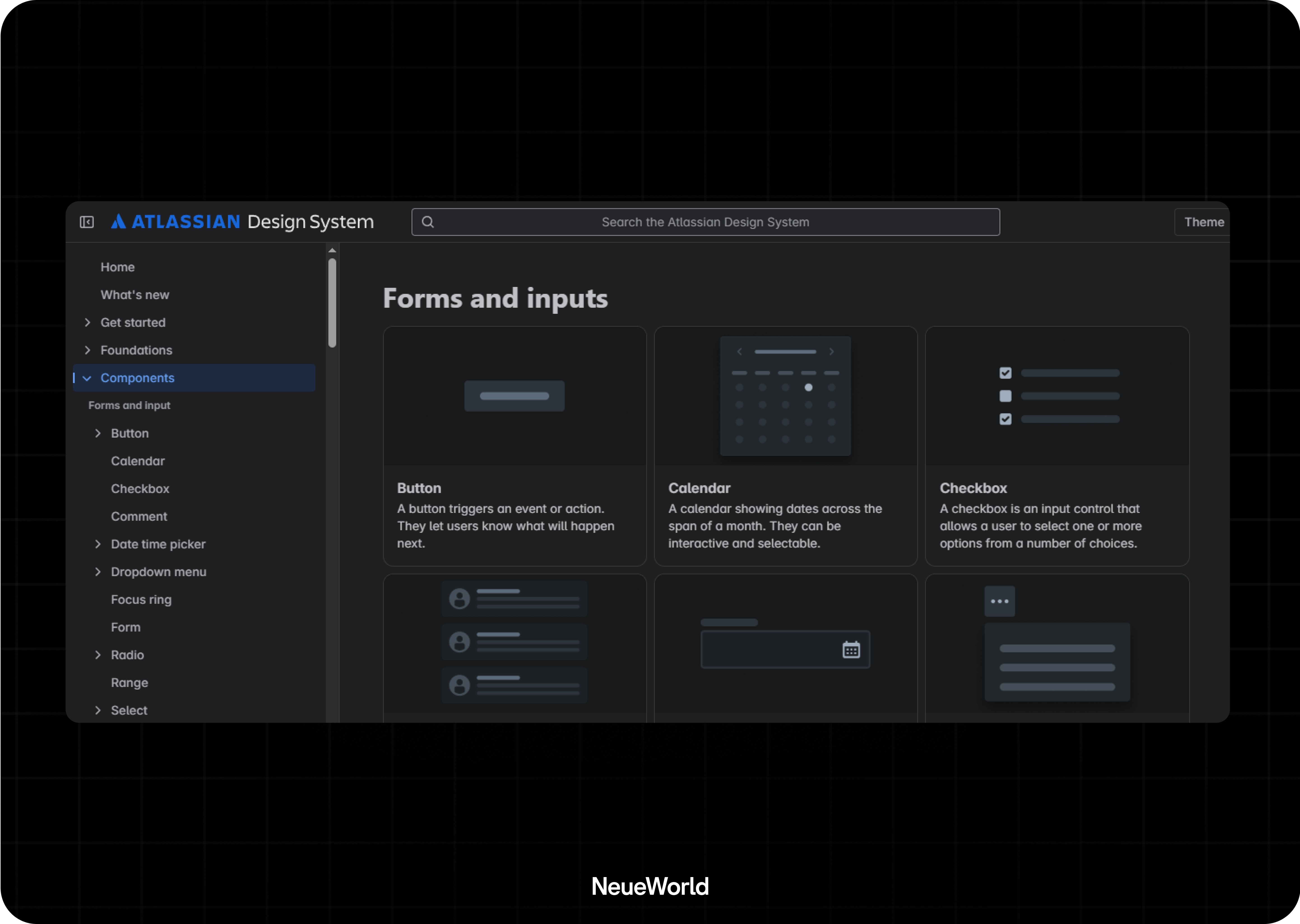Click the Calendar card description text
The image size is (1300, 924).
(775, 526)
